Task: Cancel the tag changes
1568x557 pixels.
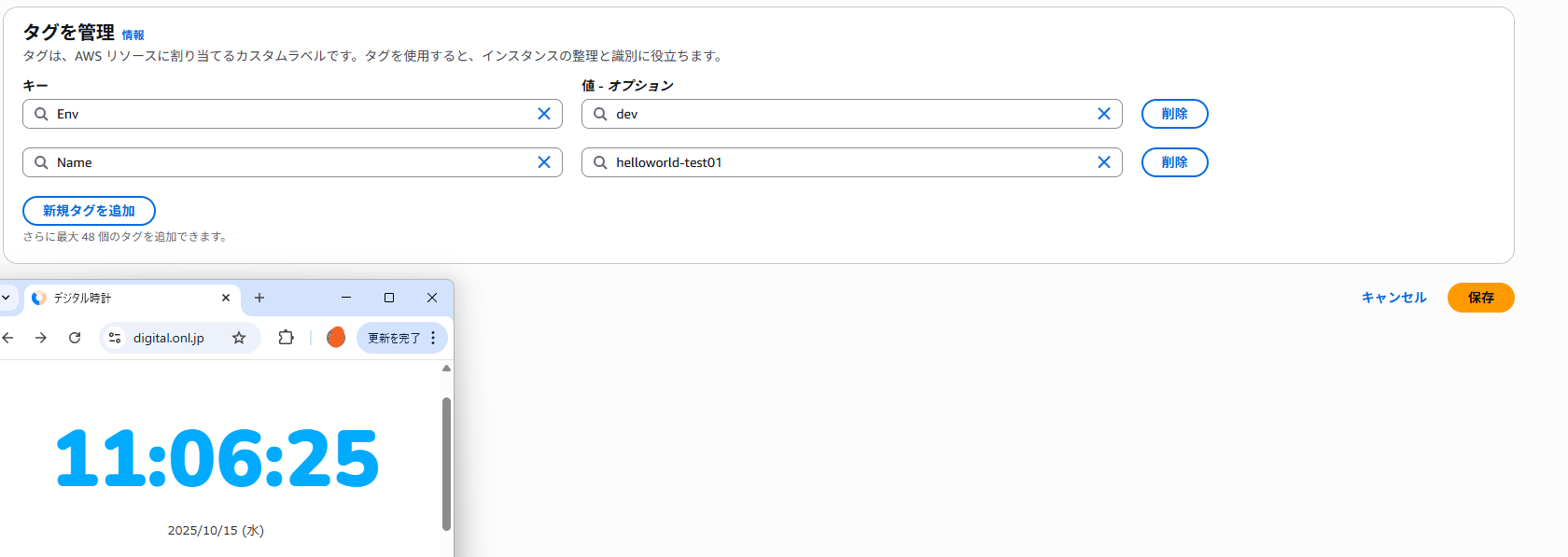Action: (1393, 298)
